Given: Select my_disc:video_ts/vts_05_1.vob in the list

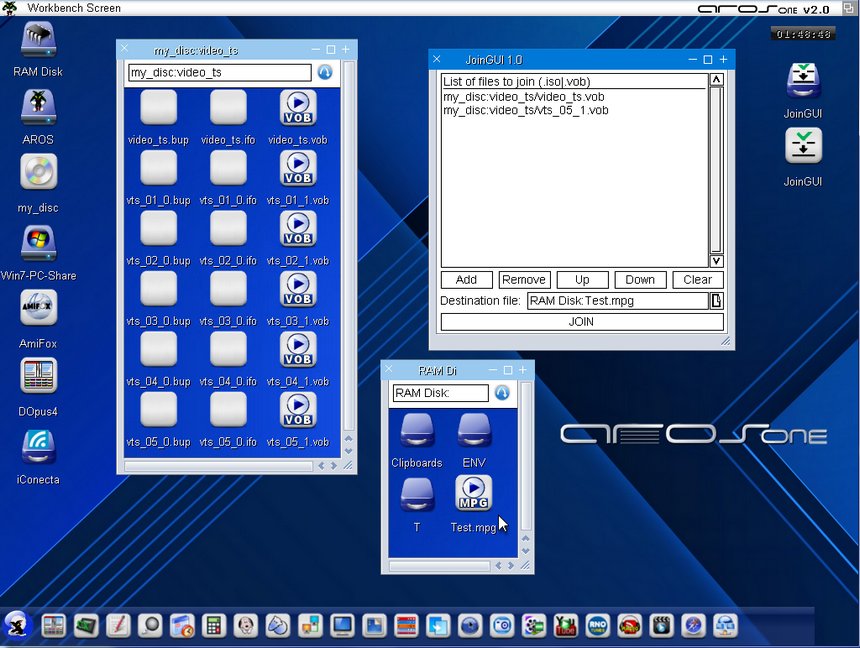Looking at the screenshot, I should point(525,110).
